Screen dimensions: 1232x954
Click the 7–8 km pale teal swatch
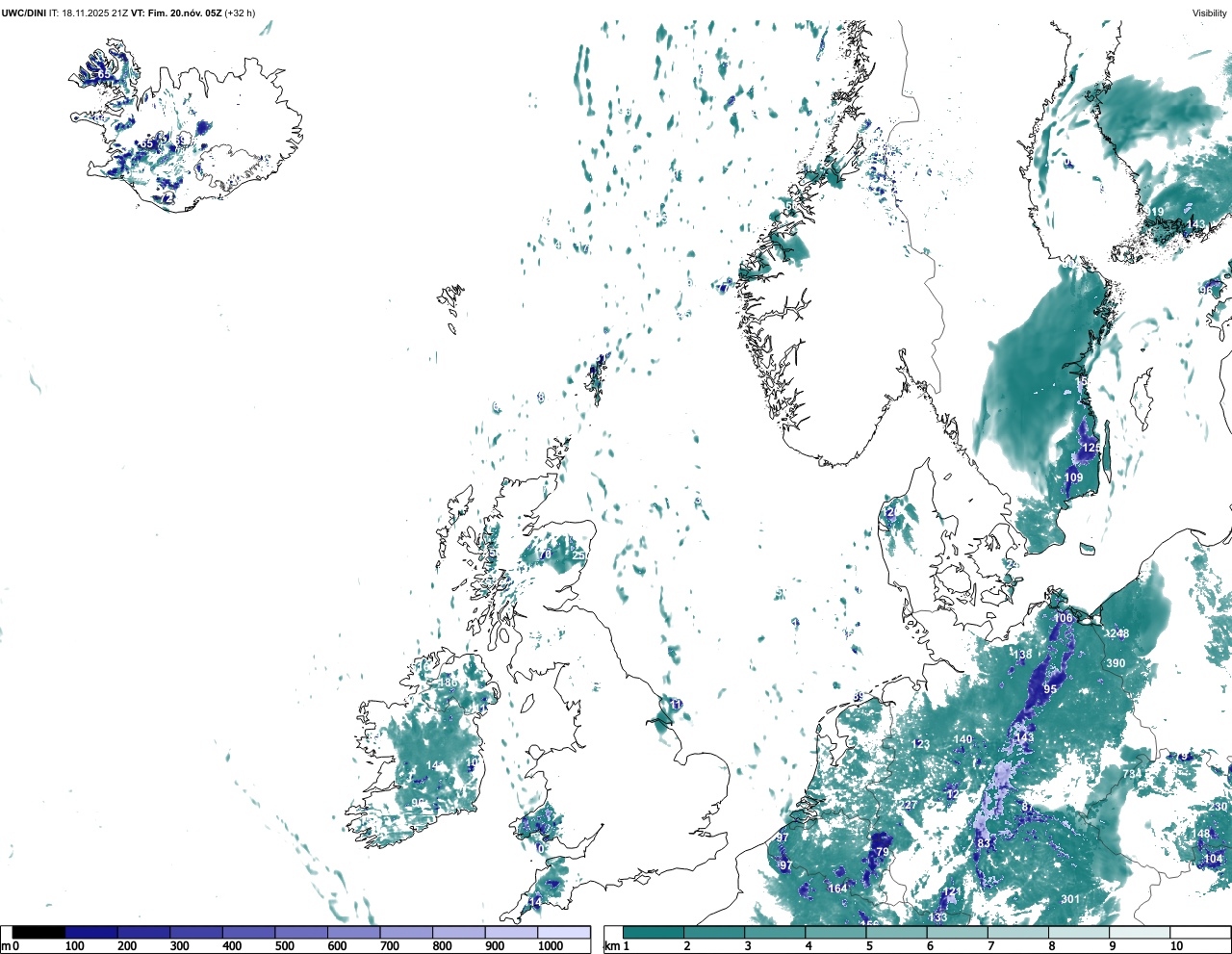coord(1017,932)
